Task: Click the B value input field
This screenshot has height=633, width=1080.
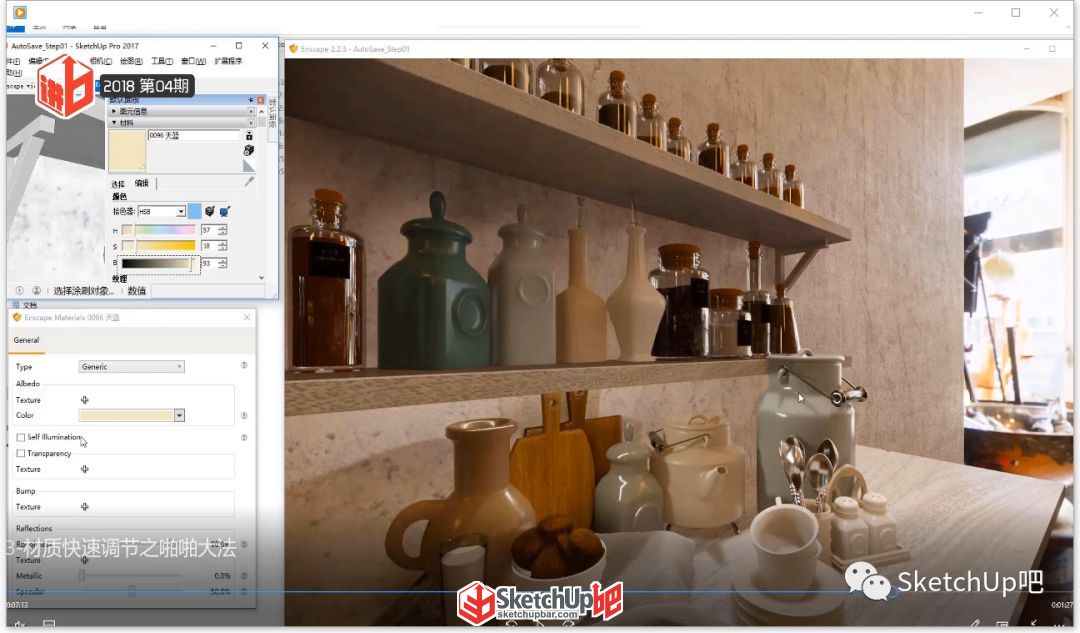Action: (209, 263)
